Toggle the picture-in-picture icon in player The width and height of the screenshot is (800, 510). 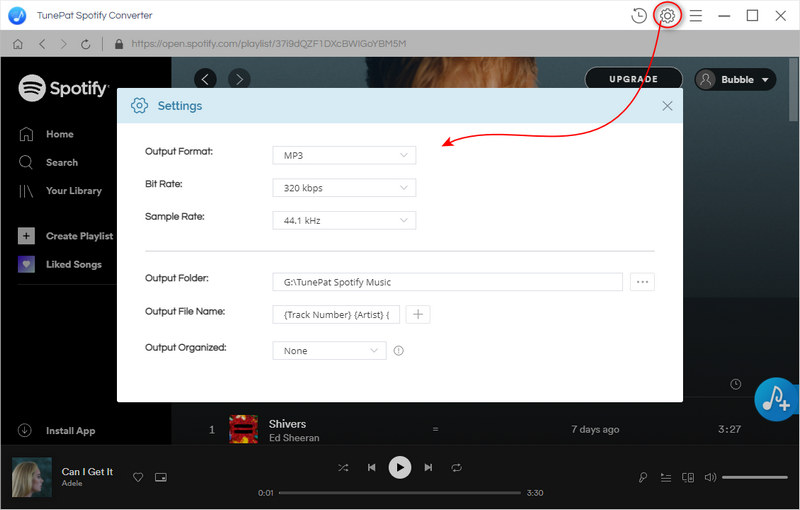click(x=161, y=477)
